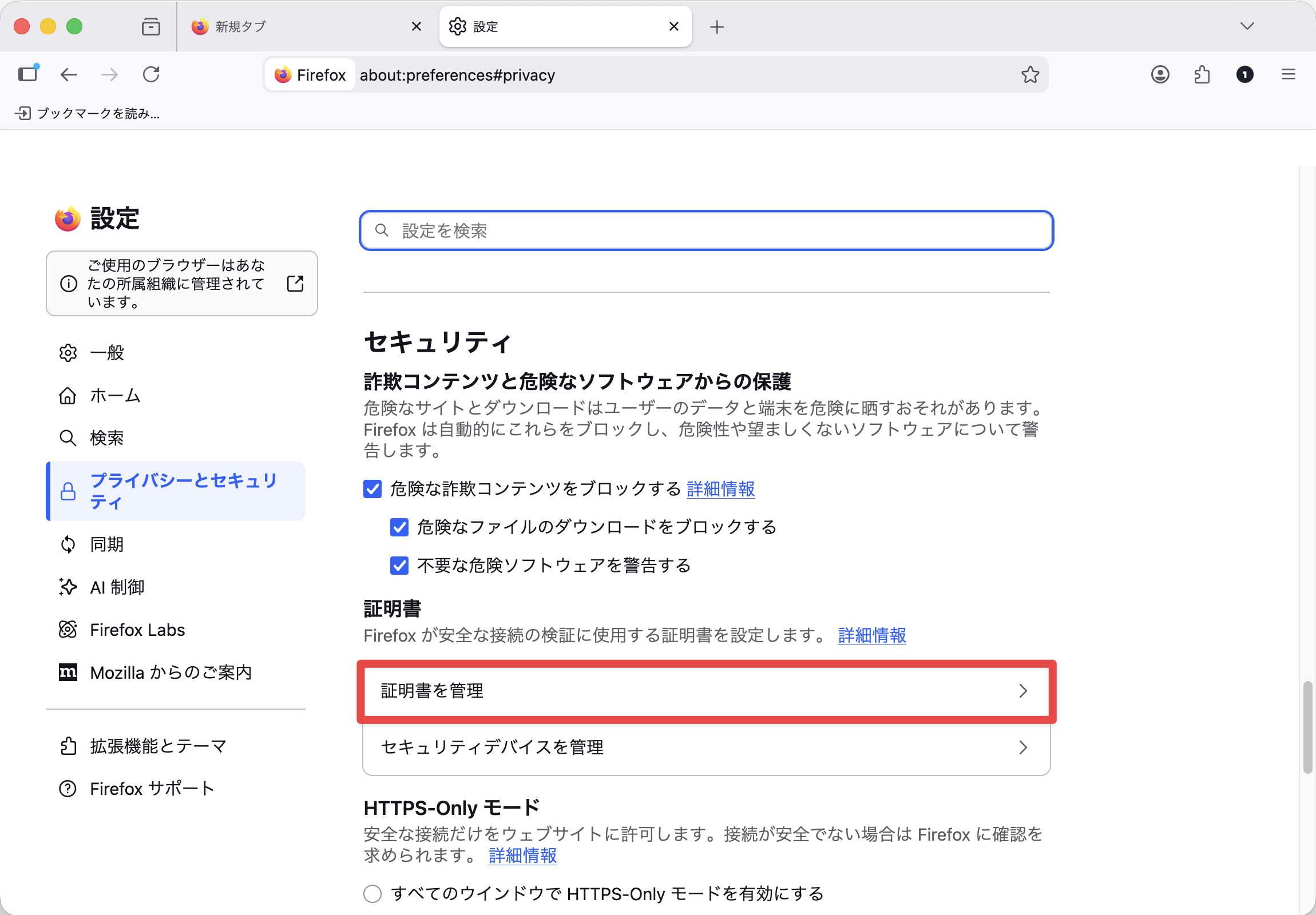Click the puzzle icon beside 拡張機能とテーマ
The width and height of the screenshot is (1316, 915).
[x=68, y=746]
